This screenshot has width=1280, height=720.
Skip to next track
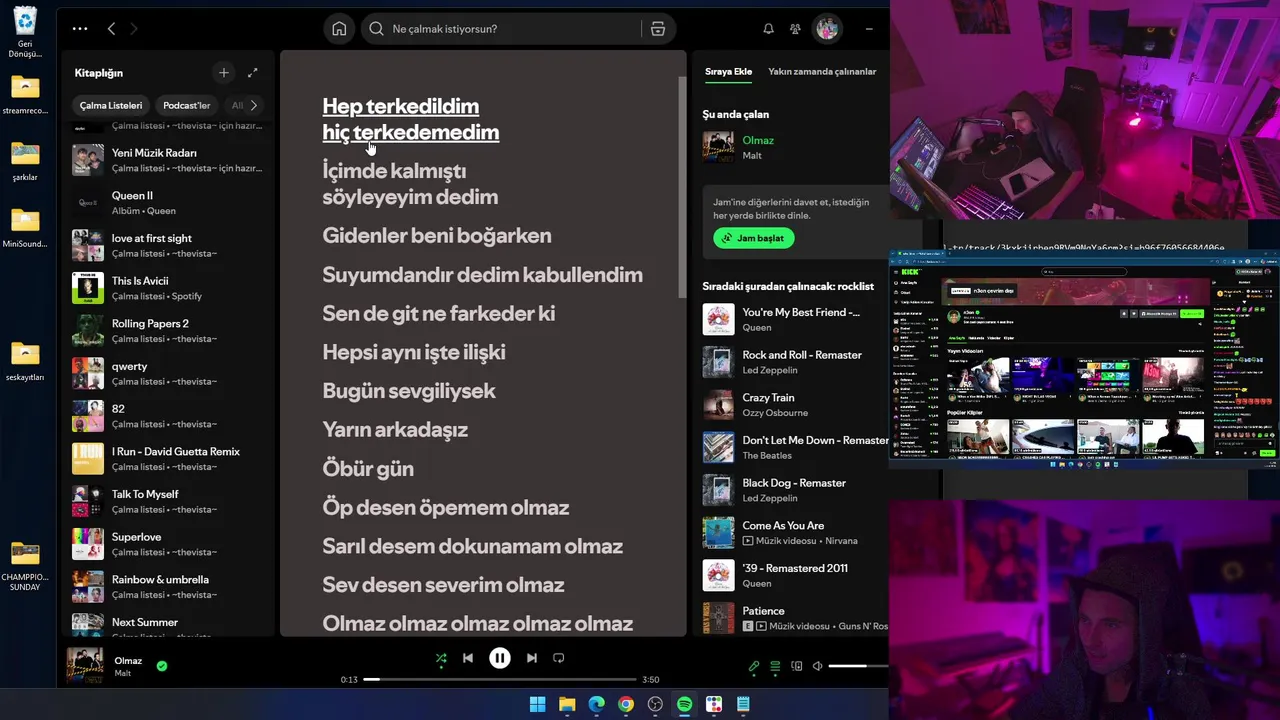(532, 658)
